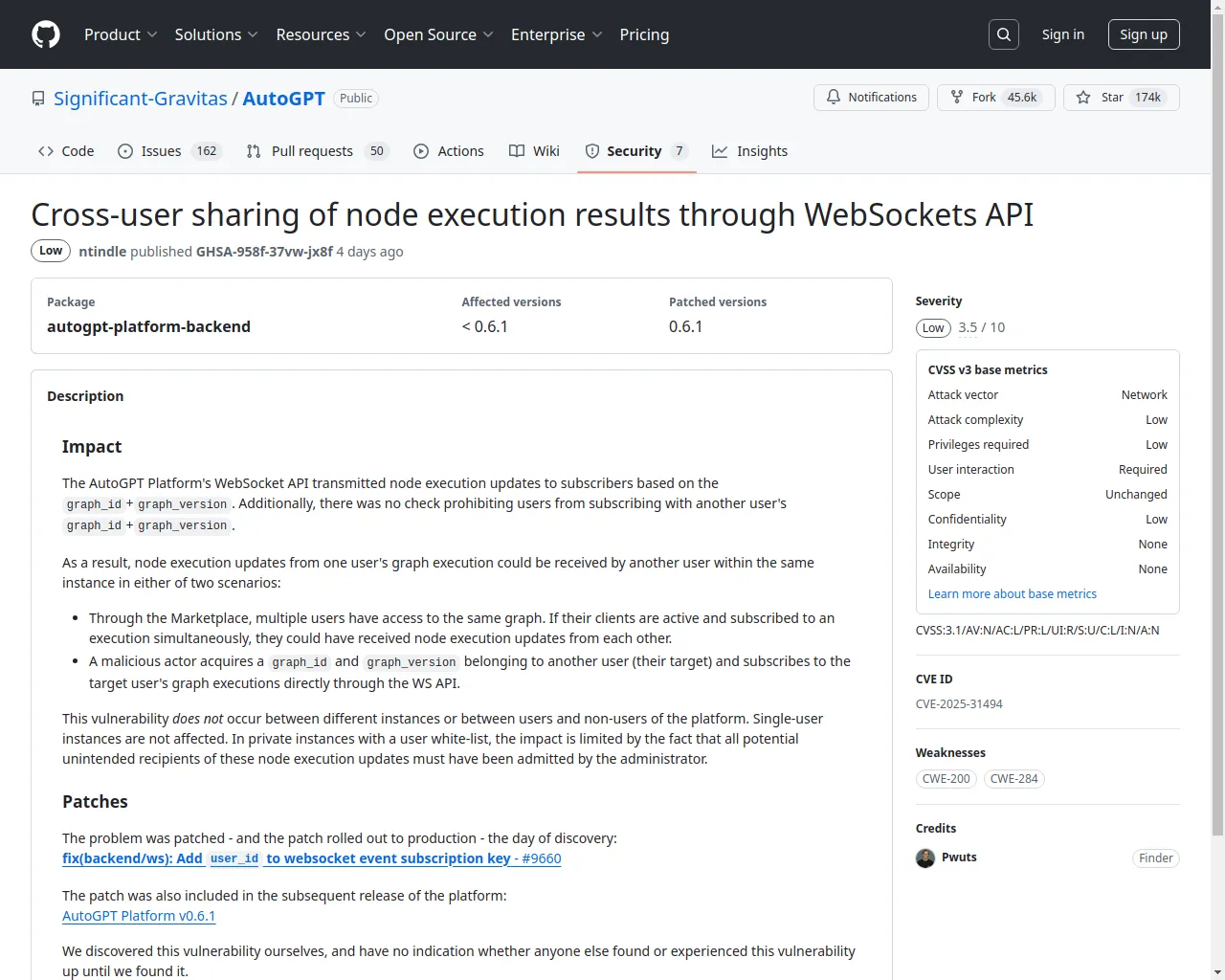The height and width of the screenshot is (980, 1225).
Task: Click the Issues circle-dot icon
Action: point(125,151)
